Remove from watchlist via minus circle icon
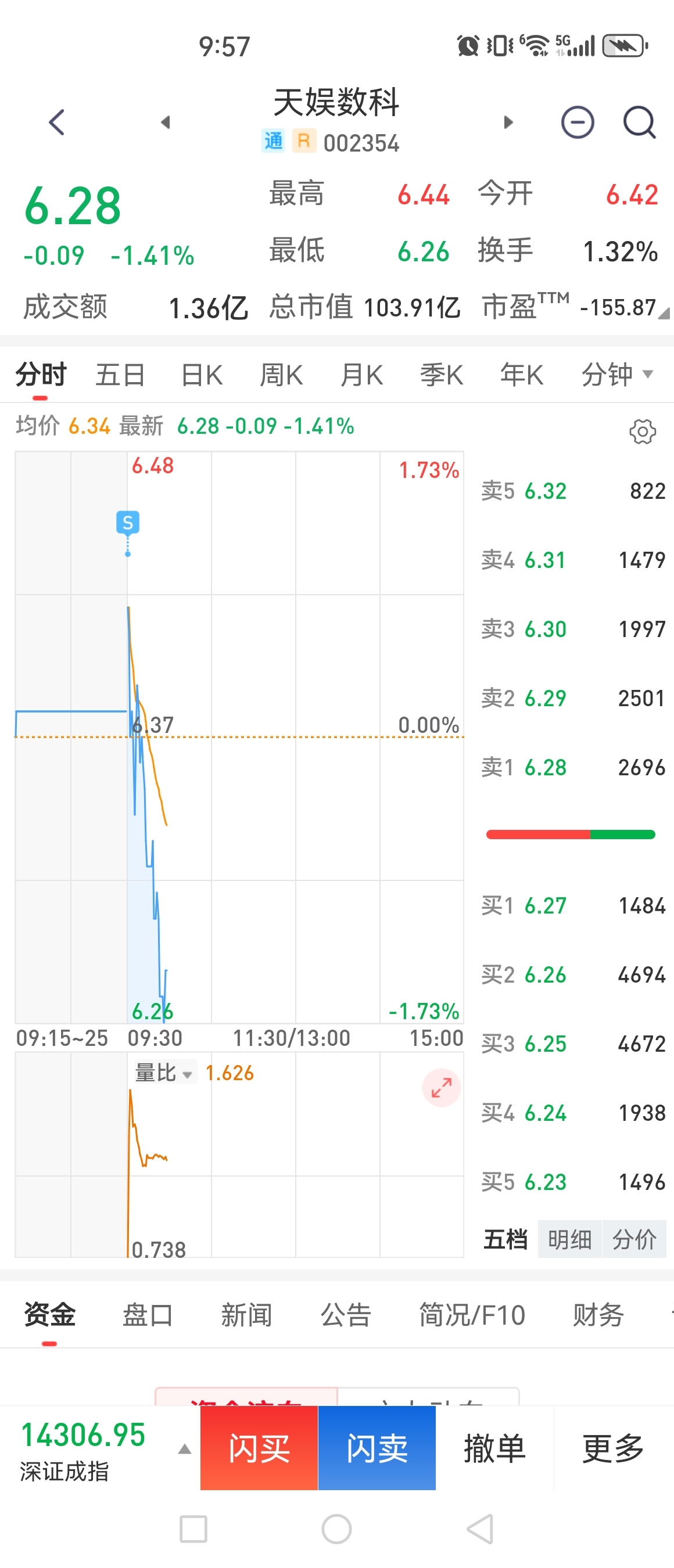 [576, 123]
